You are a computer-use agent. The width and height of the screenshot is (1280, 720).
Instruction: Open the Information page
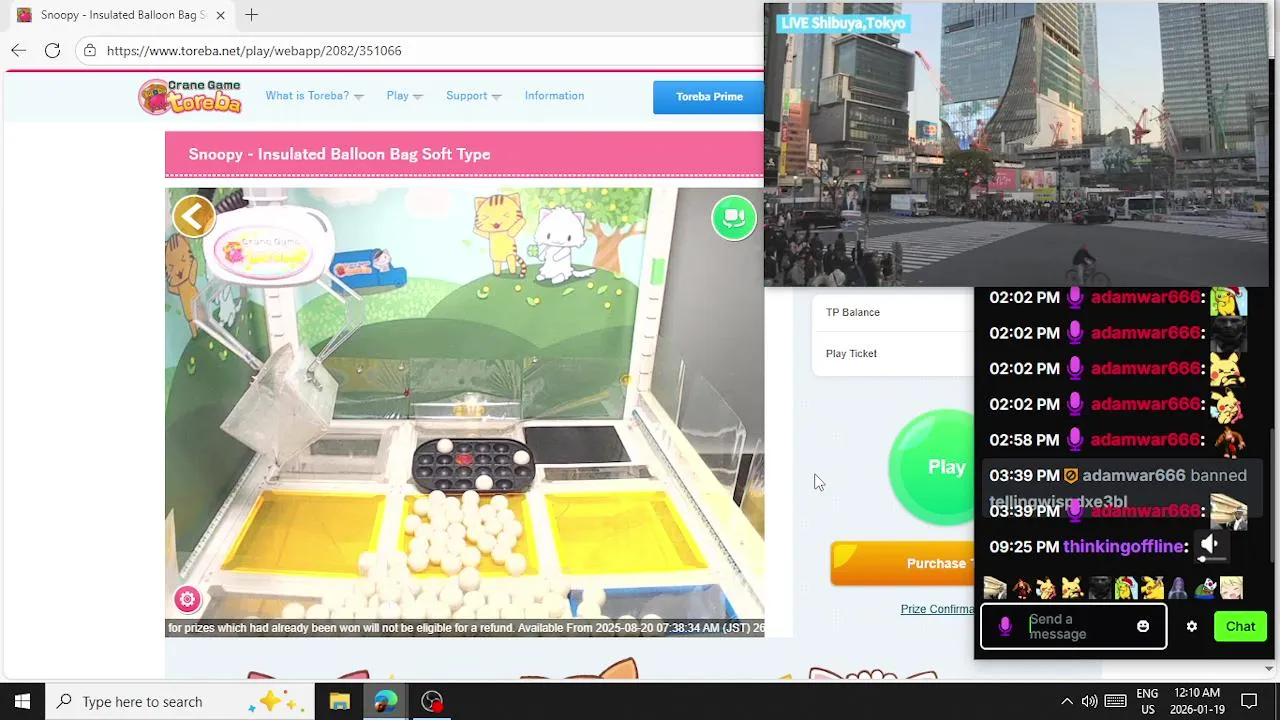tap(554, 96)
